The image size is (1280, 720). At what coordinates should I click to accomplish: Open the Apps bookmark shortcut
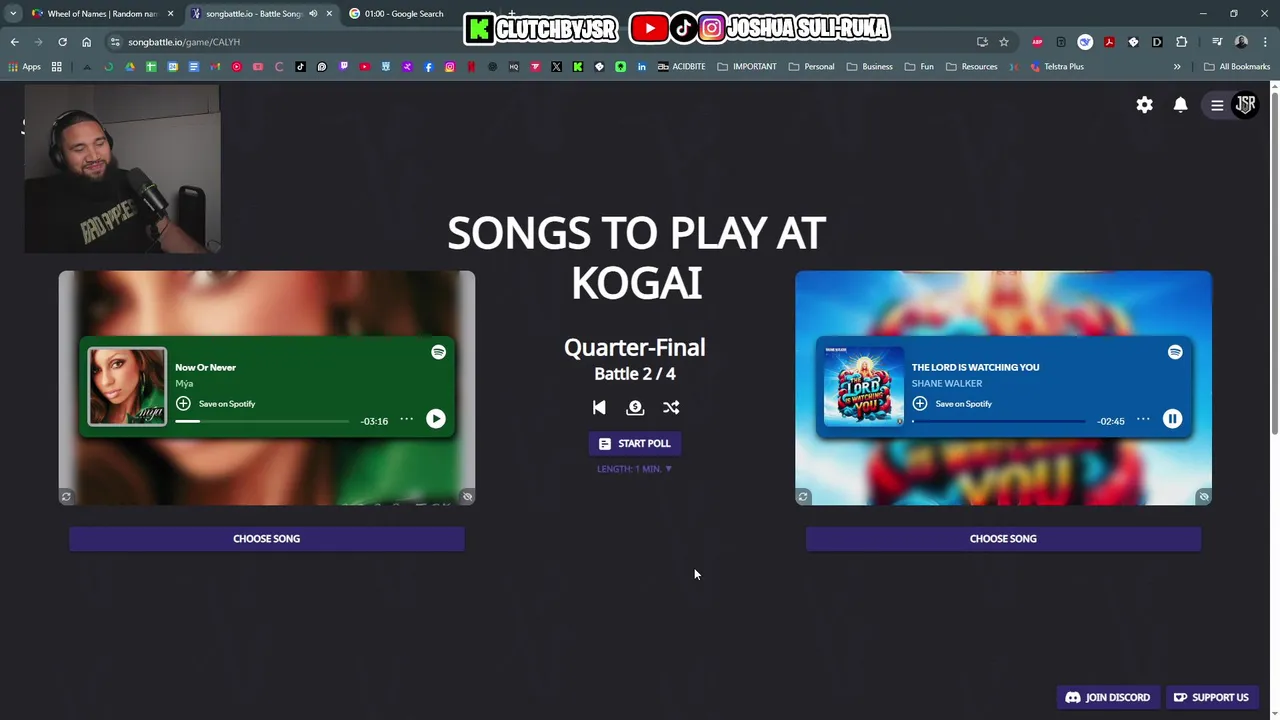[x=24, y=67]
